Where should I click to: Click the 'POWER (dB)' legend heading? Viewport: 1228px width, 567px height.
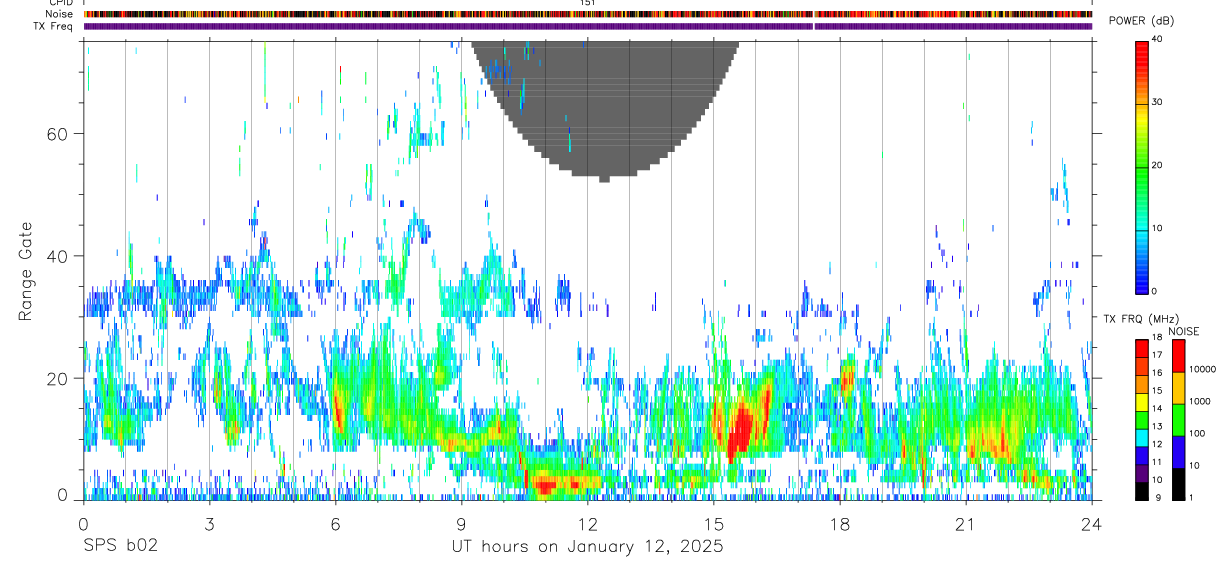[x=1142, y=20]
